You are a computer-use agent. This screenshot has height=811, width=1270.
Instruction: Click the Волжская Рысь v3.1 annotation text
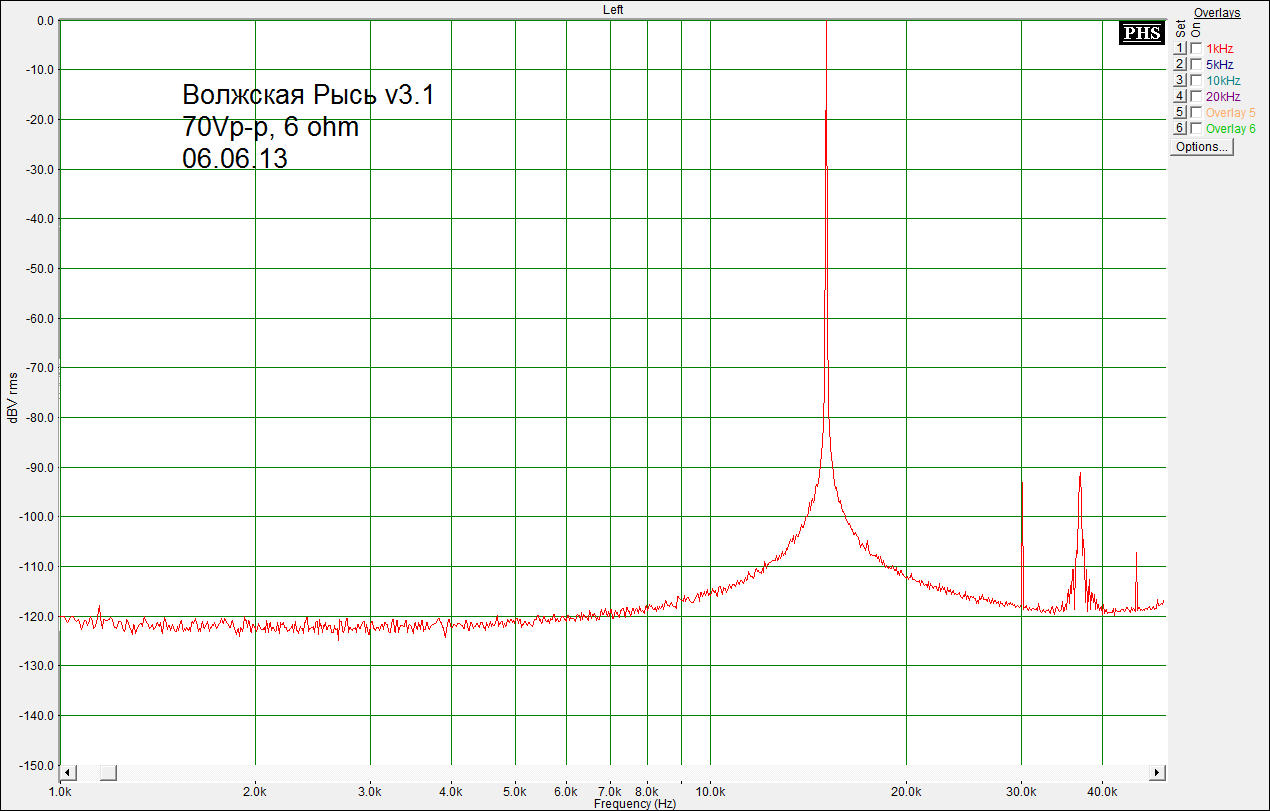point(308,95)
